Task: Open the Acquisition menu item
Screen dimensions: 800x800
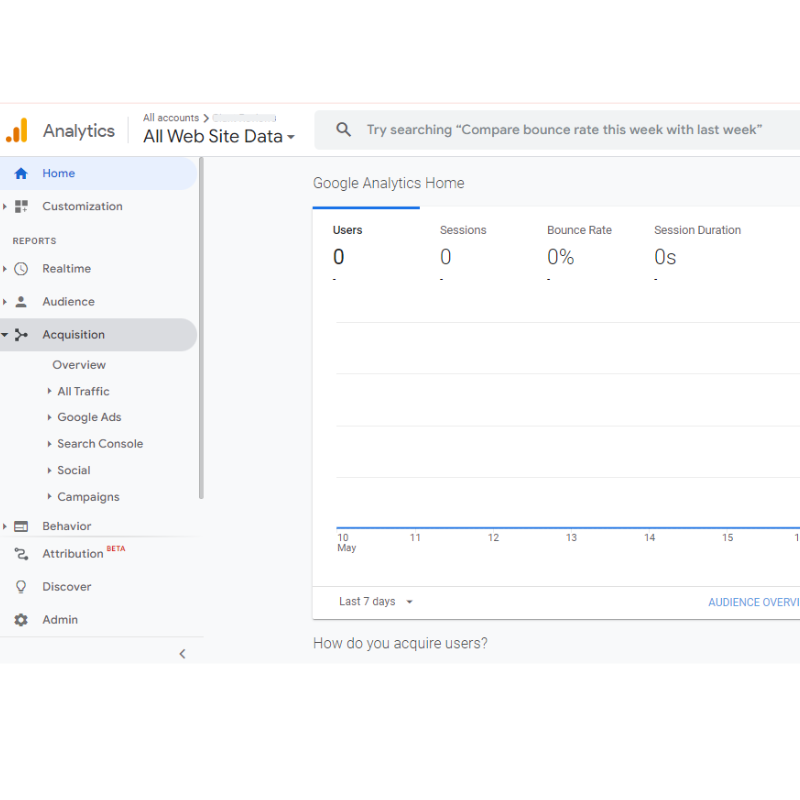Action: [98, 335]
